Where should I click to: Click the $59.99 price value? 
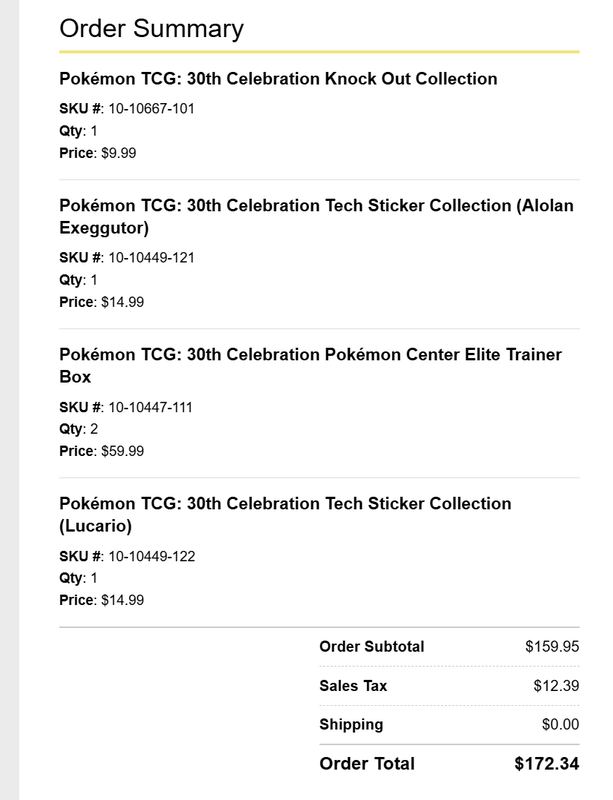[122, 451]
